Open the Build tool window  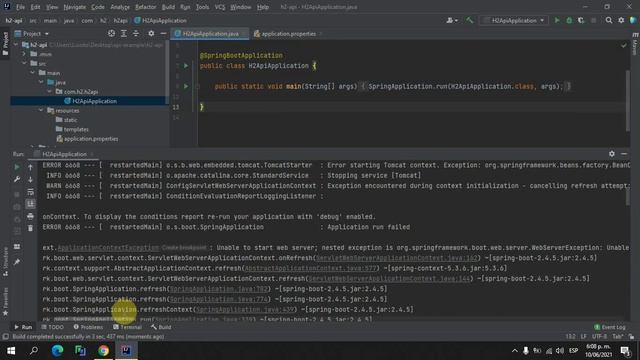(161, 327)
